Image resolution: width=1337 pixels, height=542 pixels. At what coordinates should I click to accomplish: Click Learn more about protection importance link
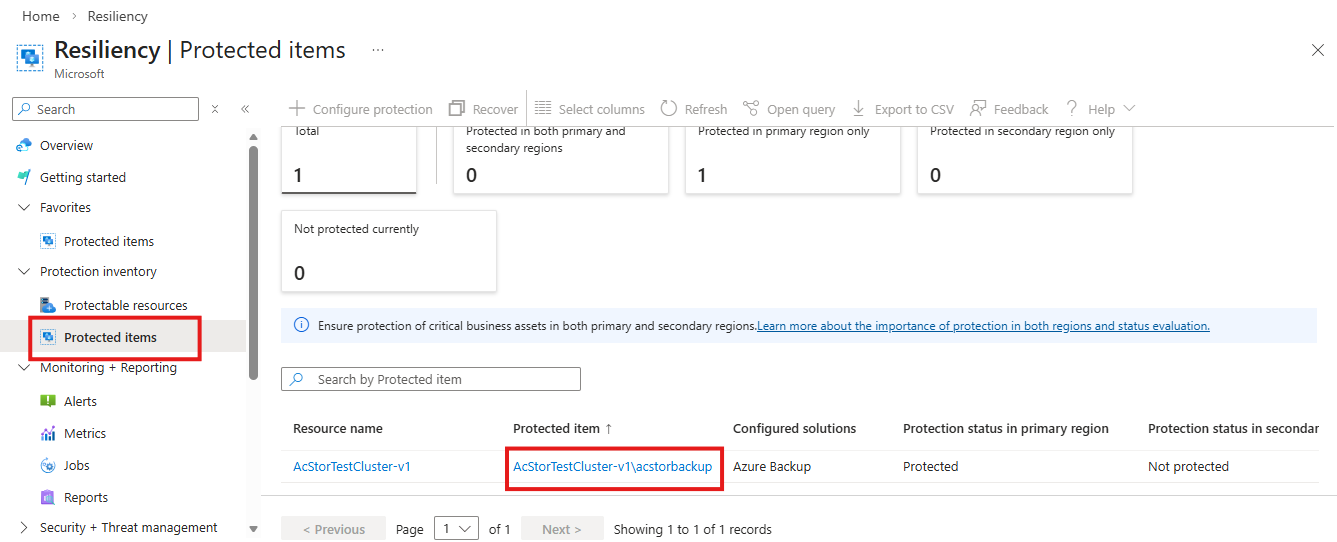(x=983, y=326)
